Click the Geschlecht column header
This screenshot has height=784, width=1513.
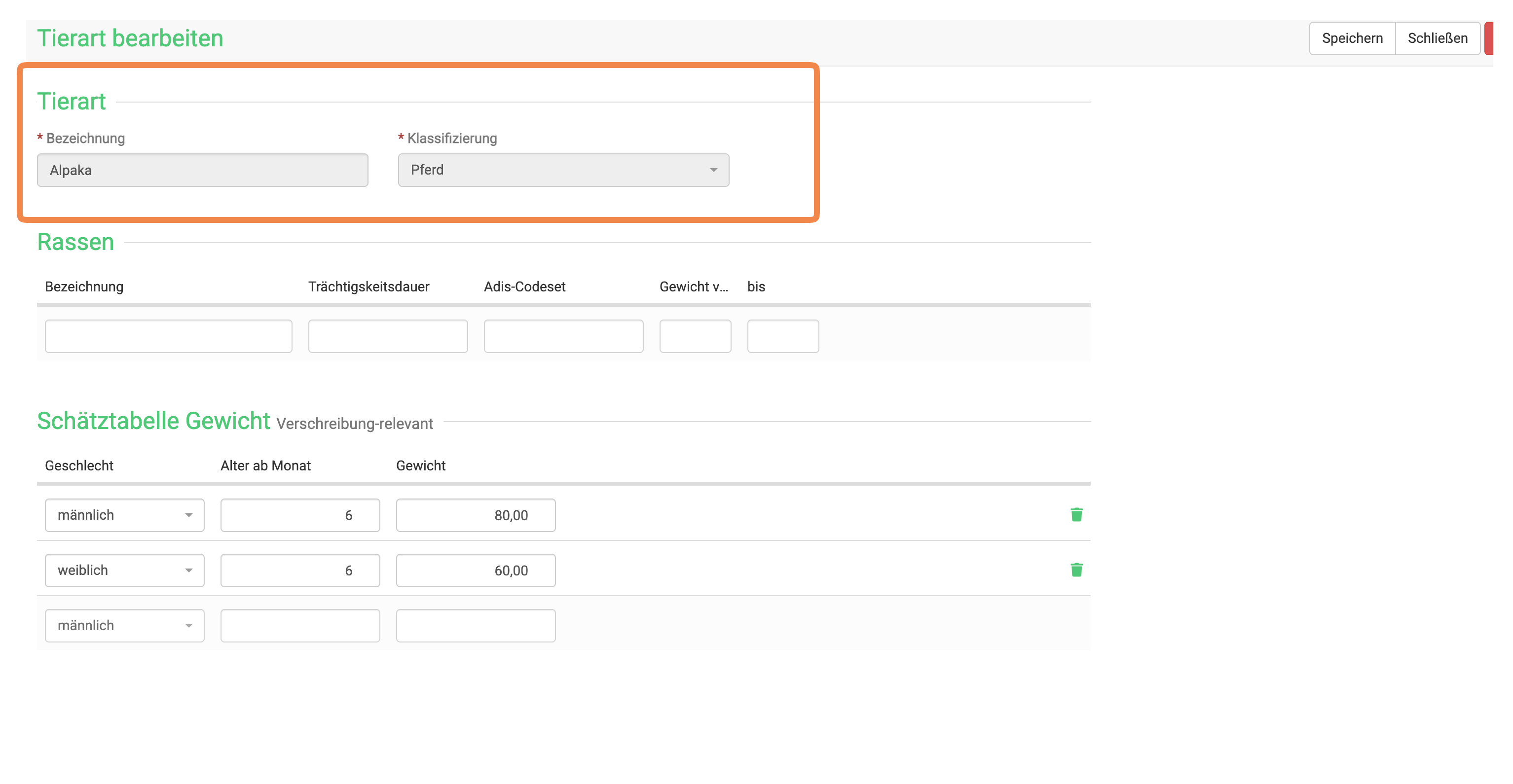click(x=79, y=465)
